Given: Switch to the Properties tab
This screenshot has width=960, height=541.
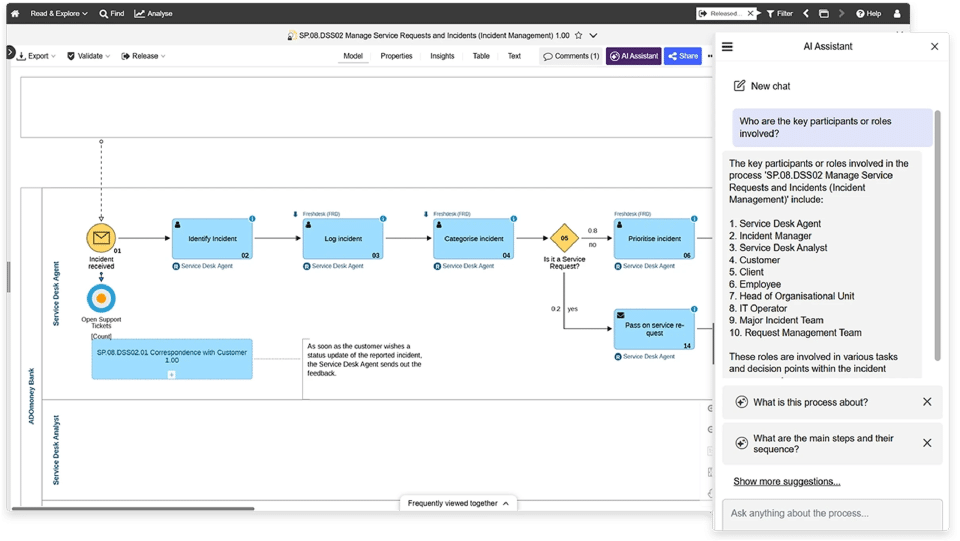Looking at the screenshot, I should point(396,56).
